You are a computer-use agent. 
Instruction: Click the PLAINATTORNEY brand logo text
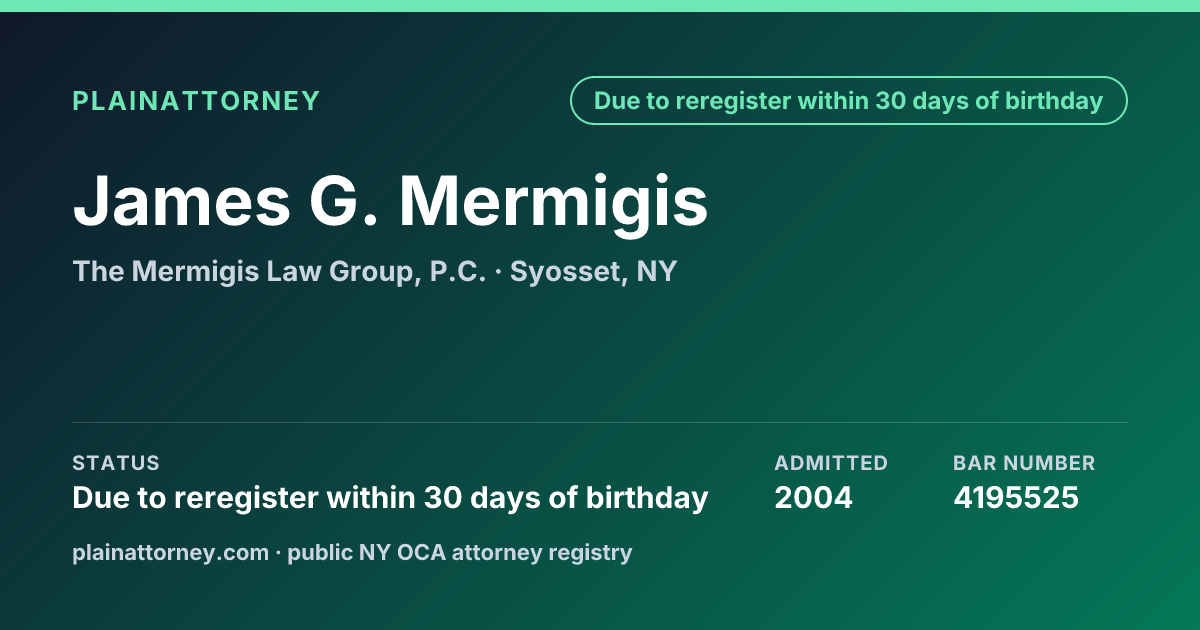click(196, 101)
